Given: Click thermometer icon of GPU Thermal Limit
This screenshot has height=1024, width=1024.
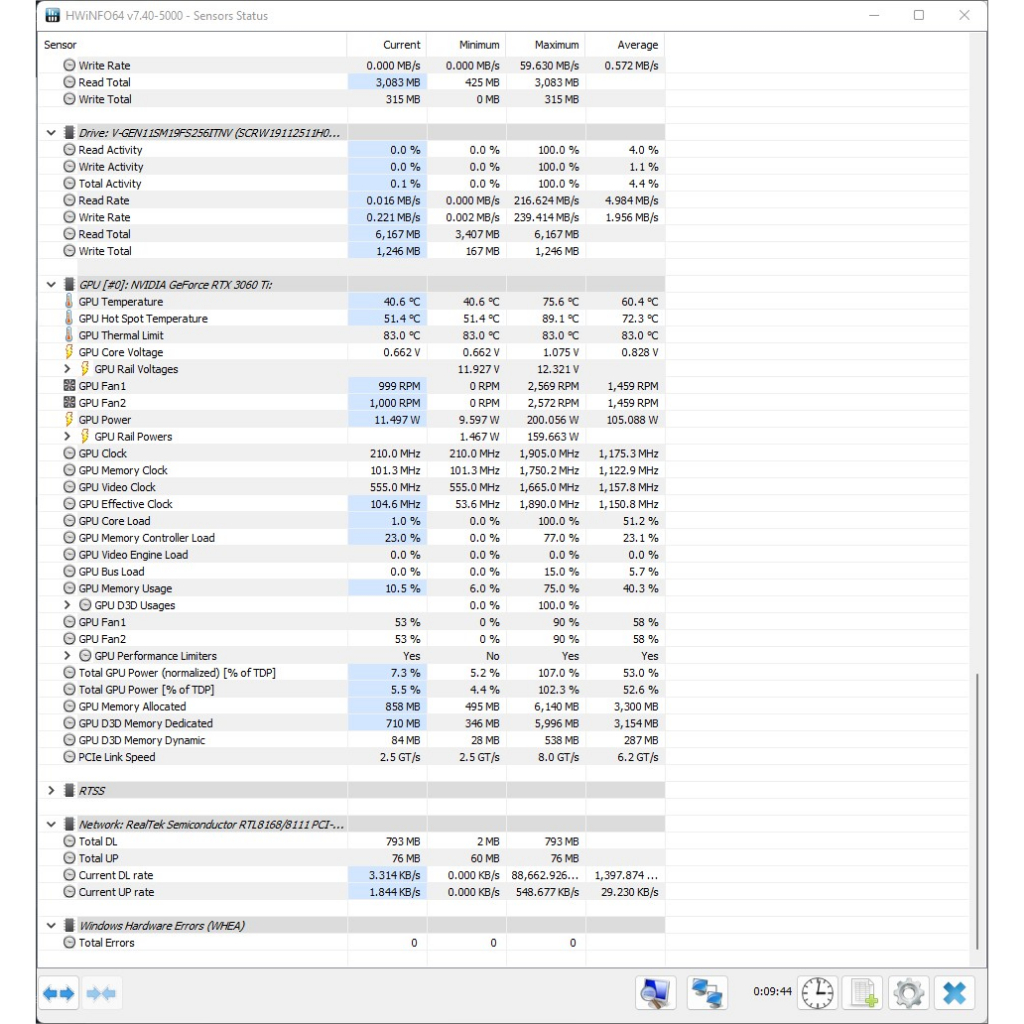Looking at the screenshot, I should [x=69, y=335].
